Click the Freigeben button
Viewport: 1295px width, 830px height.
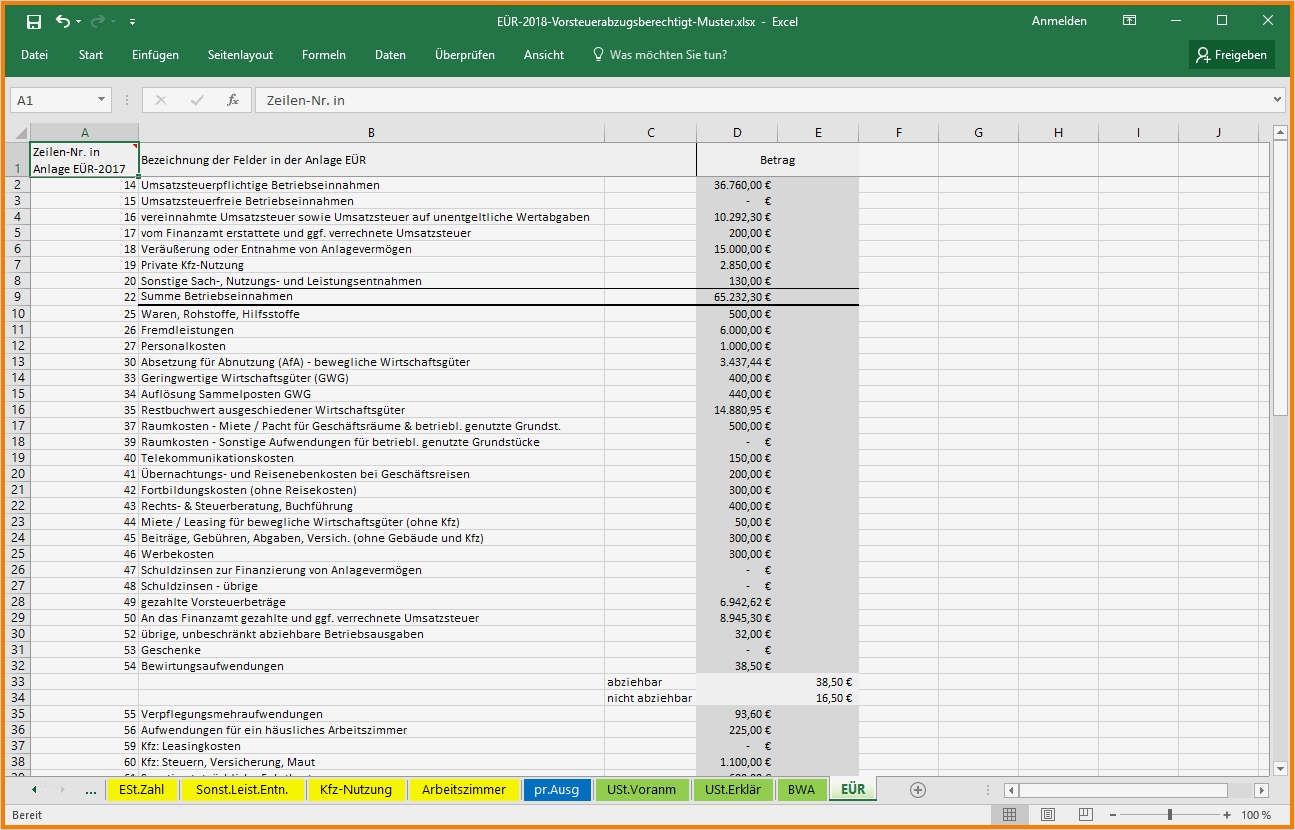pos(1231,55)
